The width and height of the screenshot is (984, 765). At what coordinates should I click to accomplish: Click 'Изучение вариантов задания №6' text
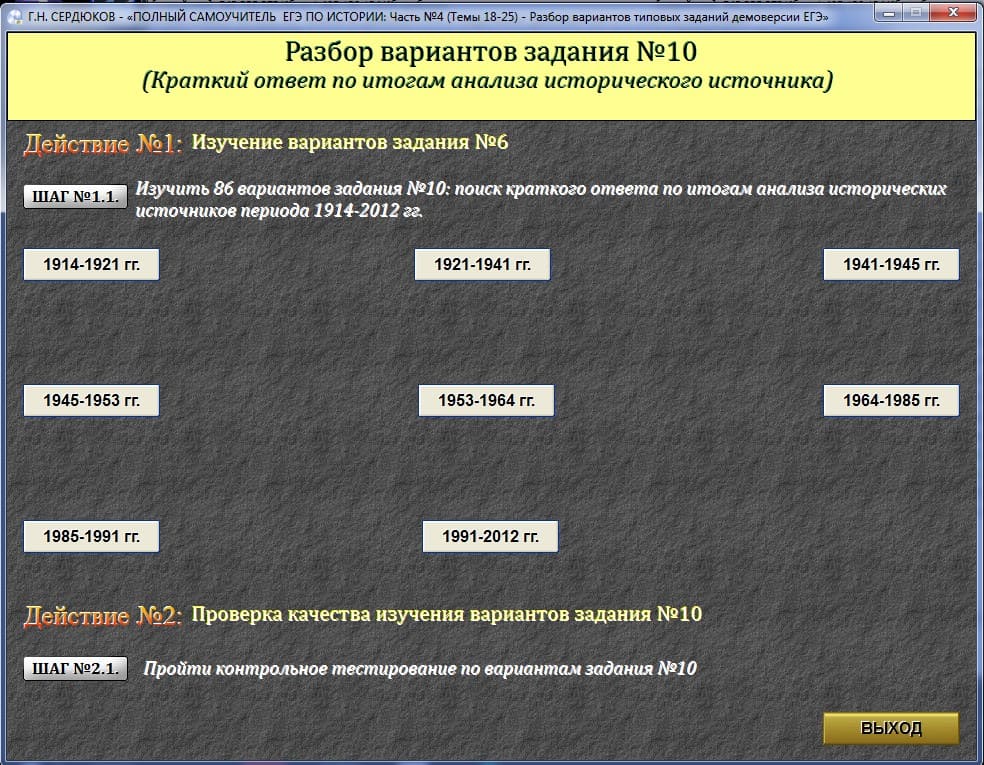(350, 142)
